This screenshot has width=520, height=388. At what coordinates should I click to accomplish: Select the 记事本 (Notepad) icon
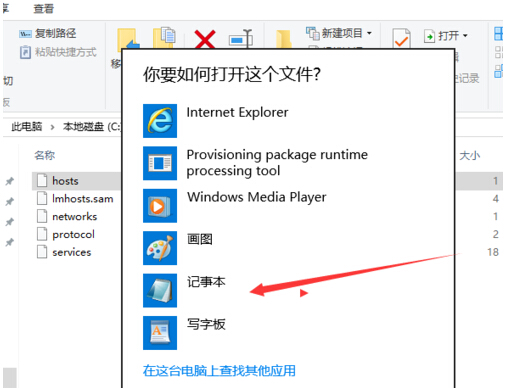click(160, 290)
